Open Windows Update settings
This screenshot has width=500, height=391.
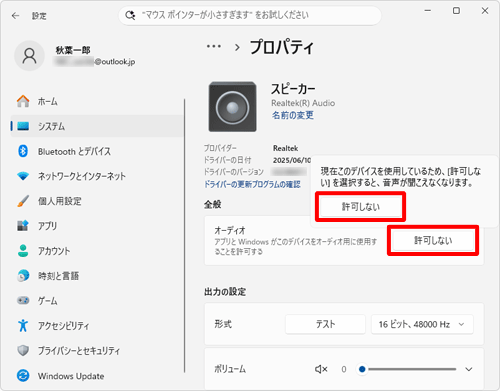(97, 376)
